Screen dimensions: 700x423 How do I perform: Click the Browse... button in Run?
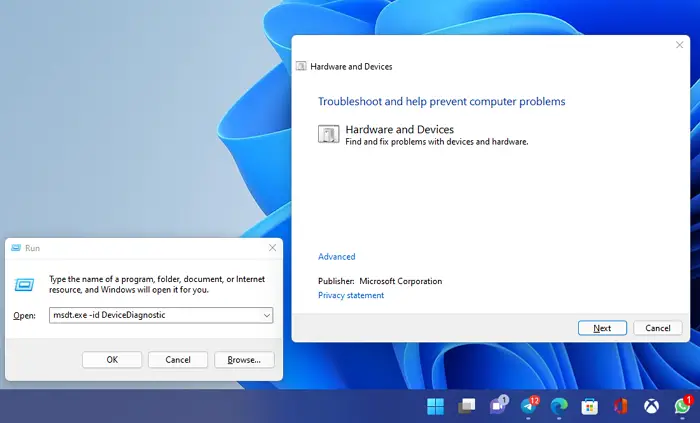(244, 360)
